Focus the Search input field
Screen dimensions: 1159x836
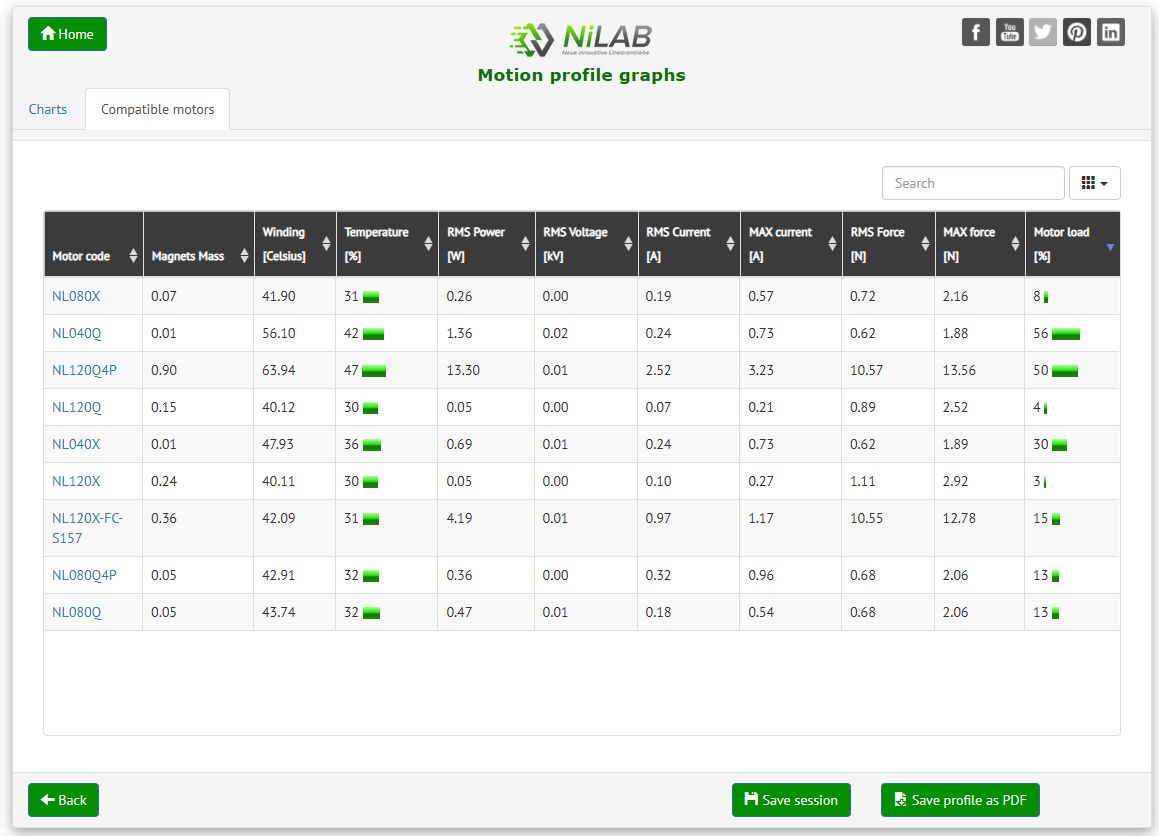click(972, 183)
